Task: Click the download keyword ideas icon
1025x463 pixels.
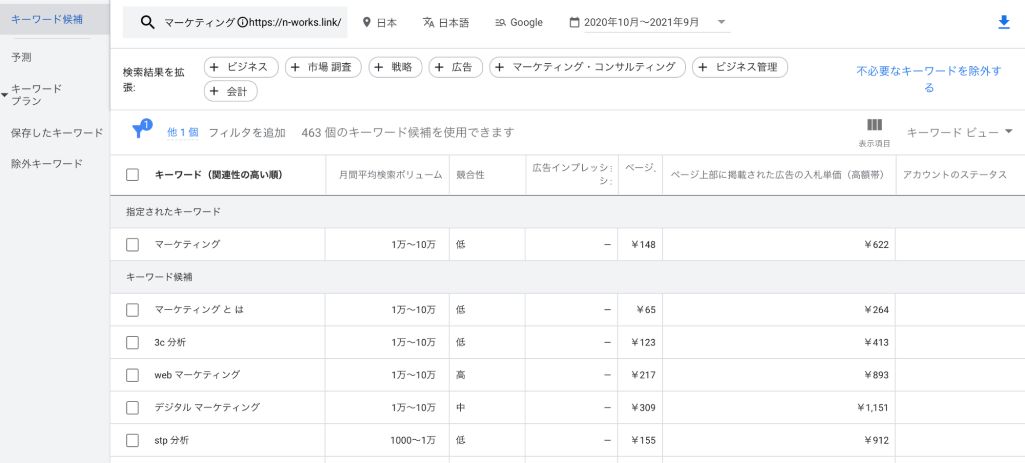Action: coord(1004,22)
